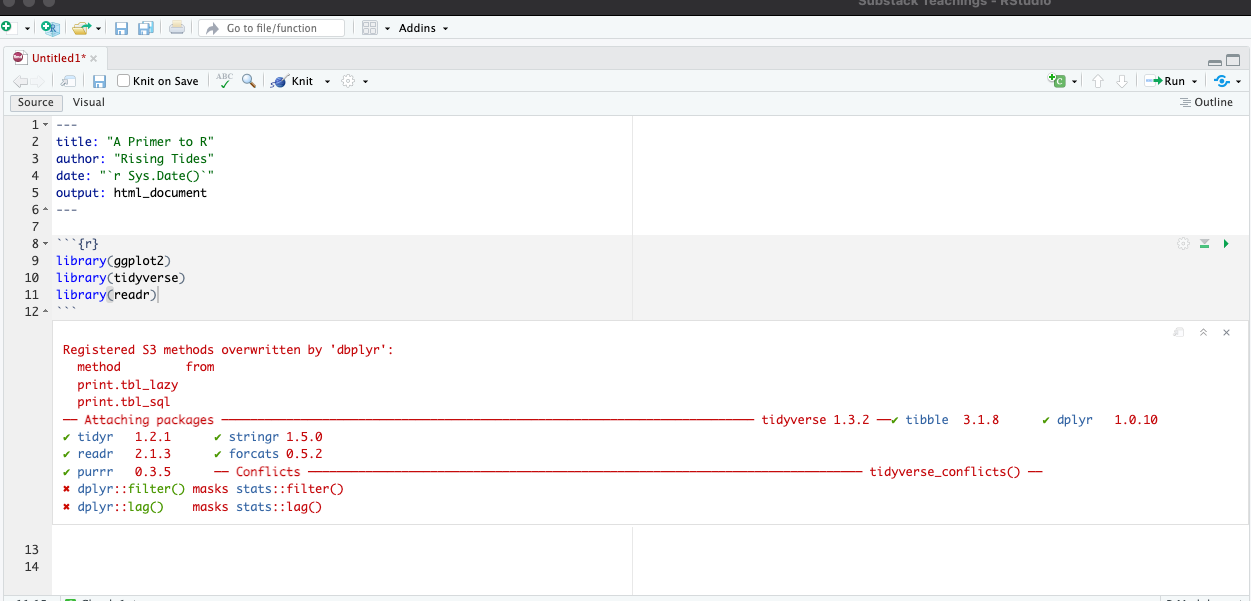Collapse the chunk output double-chevron
This screenshot has height=601, width=1251.
pyautogui.click(x=1203, y=332)
